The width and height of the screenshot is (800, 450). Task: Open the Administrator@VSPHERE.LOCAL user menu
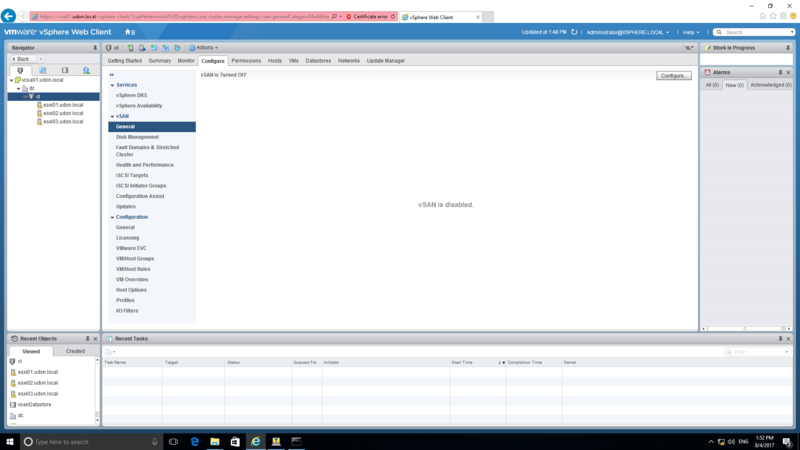(x=628, y=32)
